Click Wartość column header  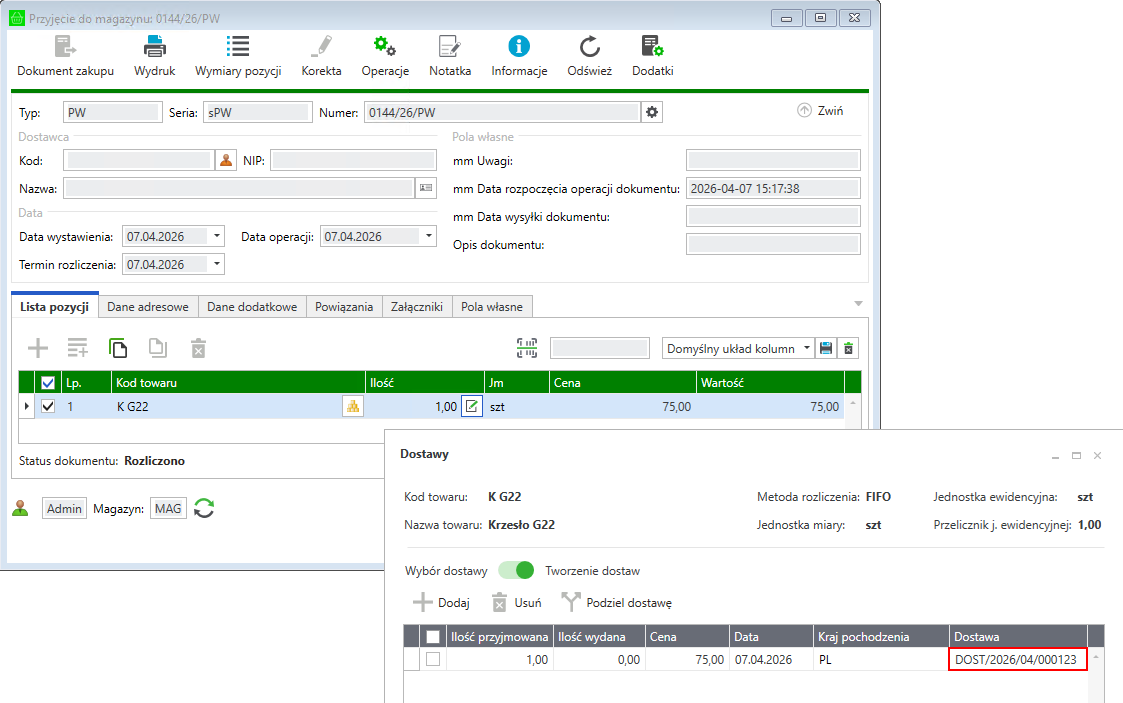(771, 383)
